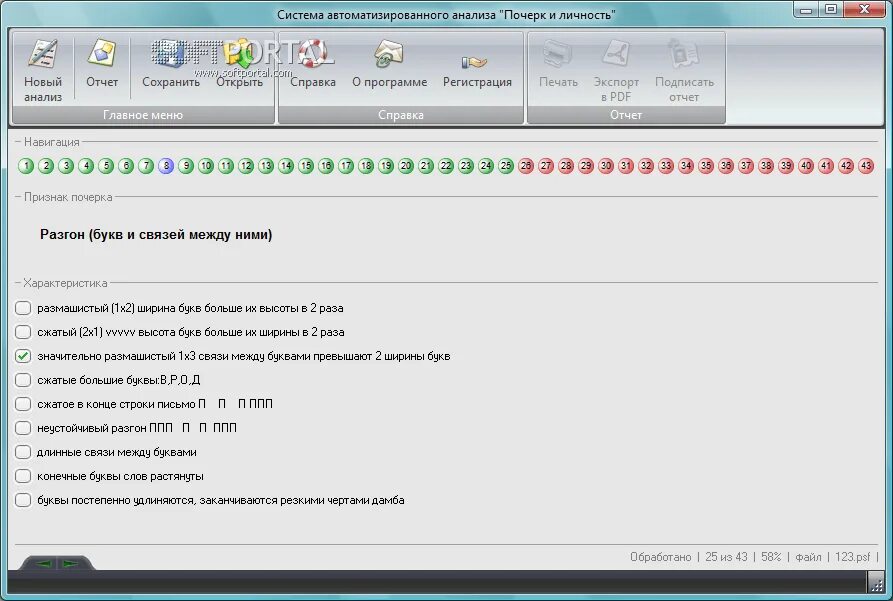Check сжатые большие буквы option
The image size is (893, 601).
tap(23, 380)
